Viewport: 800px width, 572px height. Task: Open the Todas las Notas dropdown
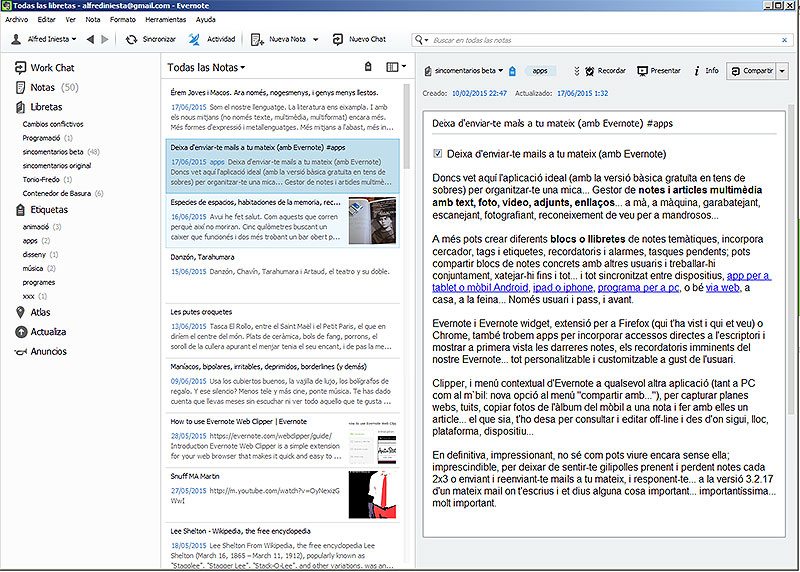[x=206, y=67]
